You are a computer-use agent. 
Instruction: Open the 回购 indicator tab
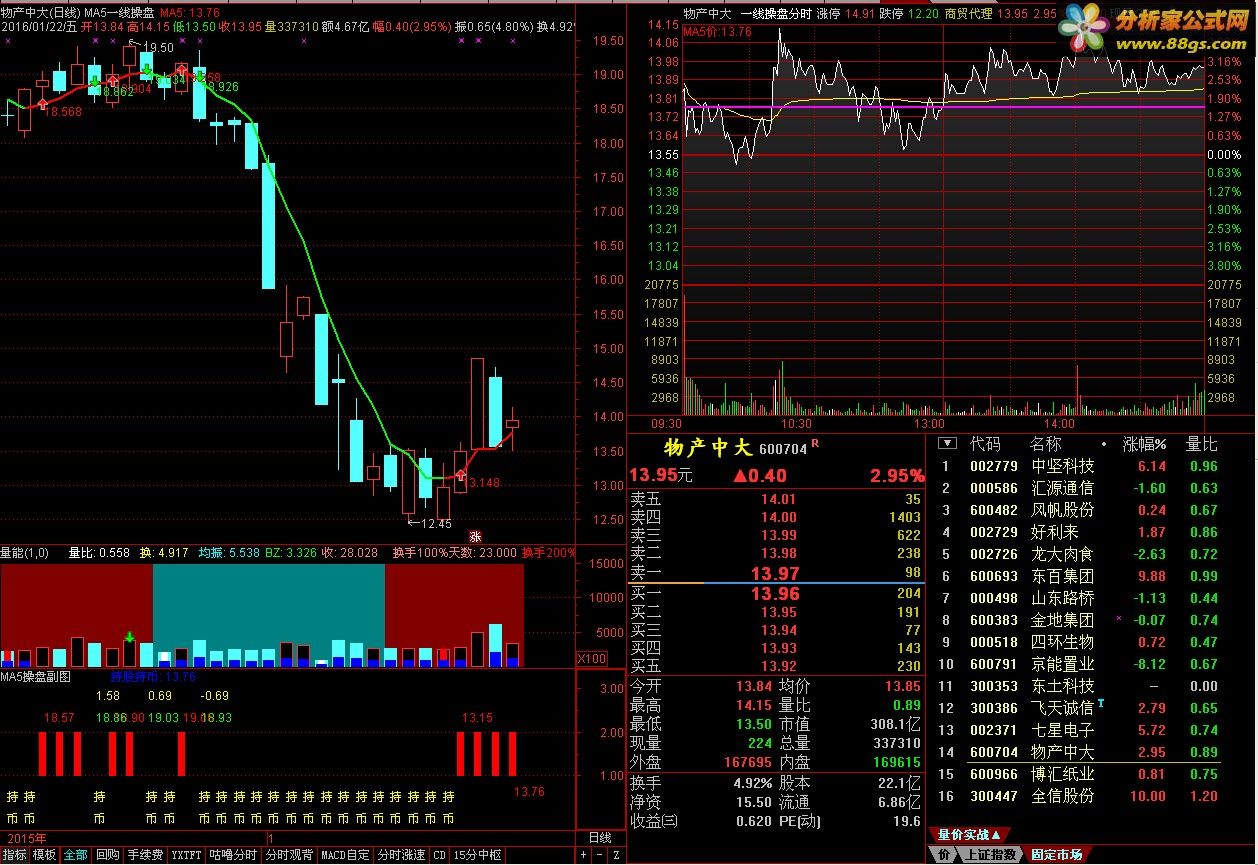click(108, 855)
